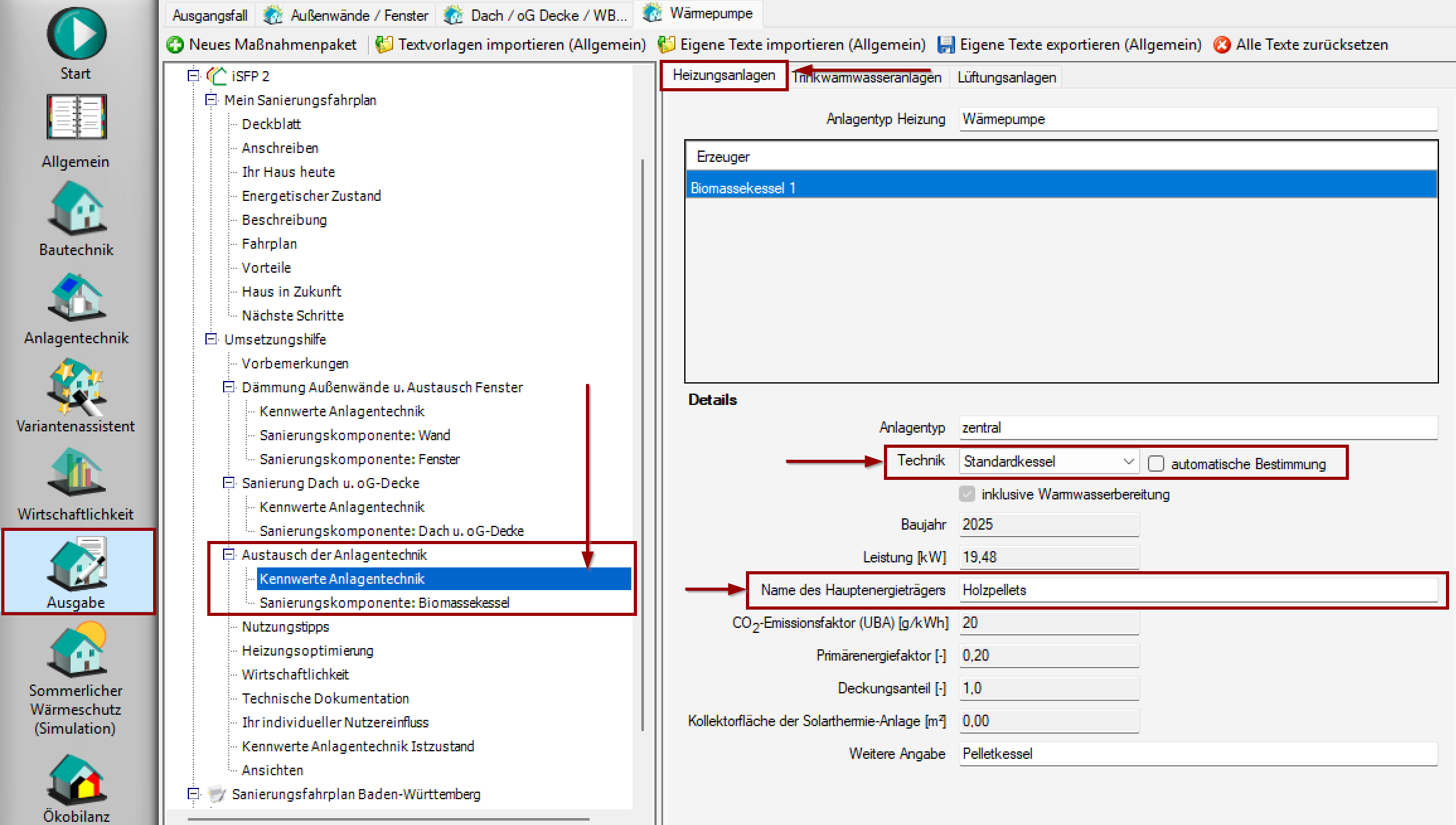Click the red Alle Texte zurücksetzen icon
Screen dimensions: 1456x825
pos(1222,45)
